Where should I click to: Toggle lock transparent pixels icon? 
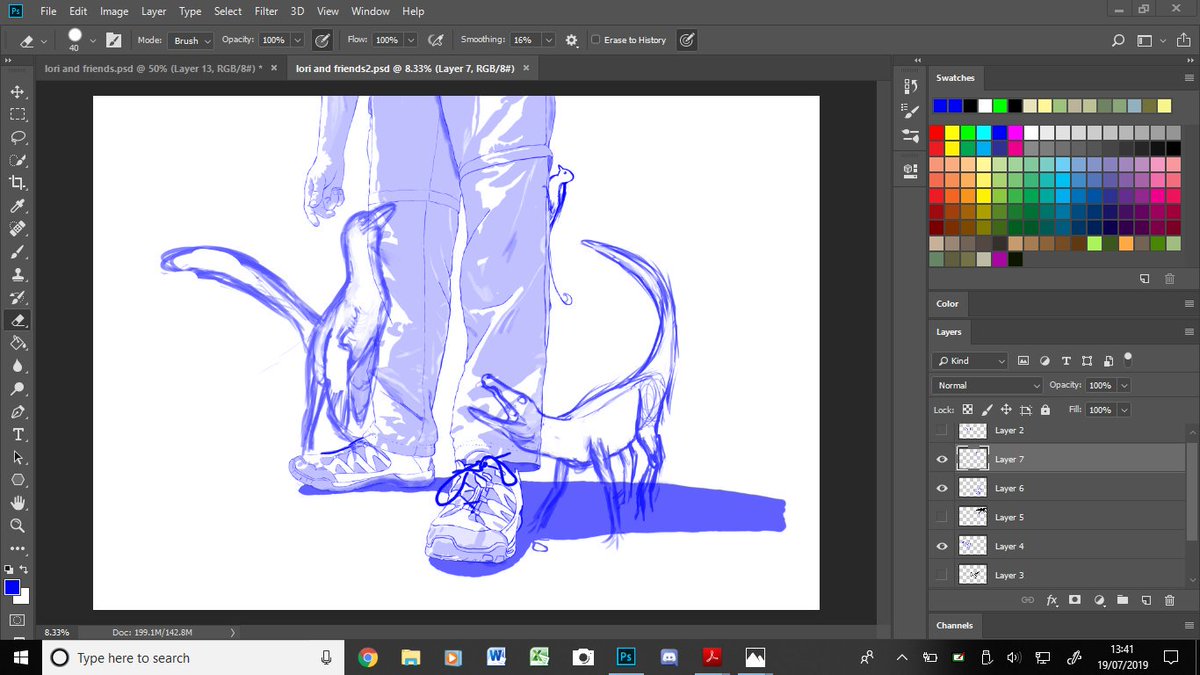(x=967, y=410)
